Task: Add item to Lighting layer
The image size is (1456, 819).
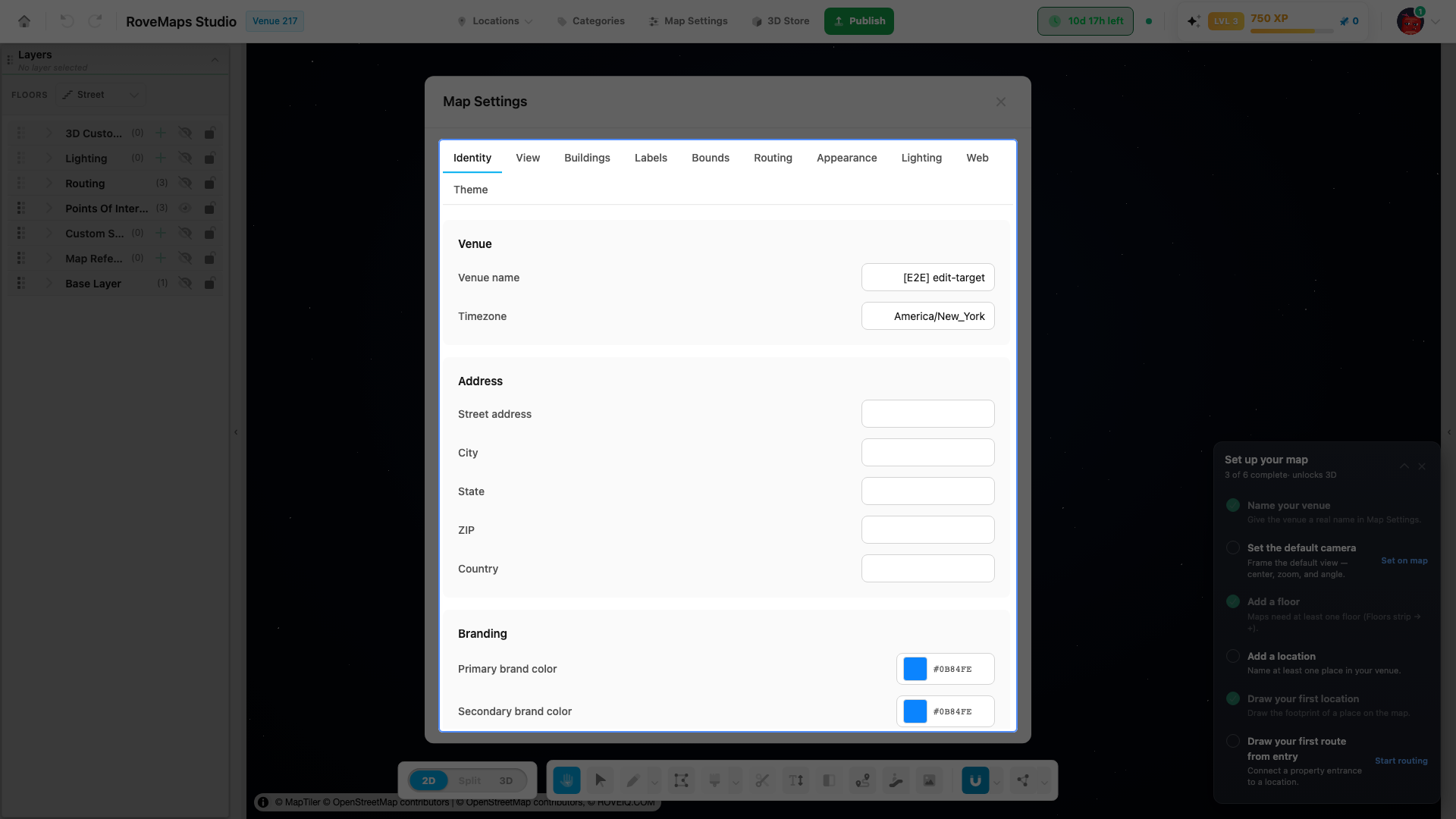Action: pyautogui.click(x=161, y=158)
